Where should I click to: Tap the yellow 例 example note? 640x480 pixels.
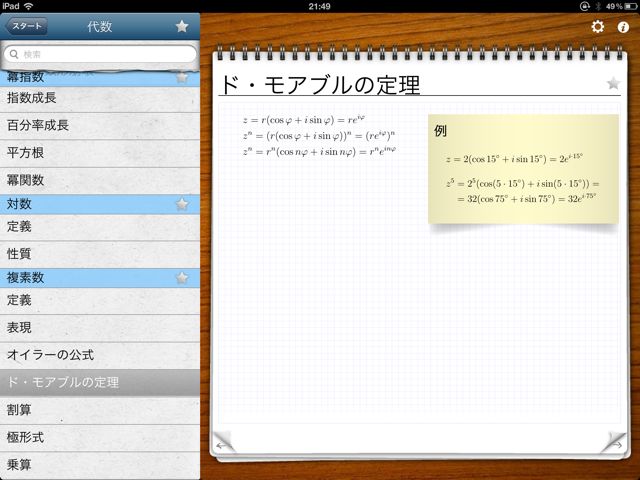click(x=523, y=169)
